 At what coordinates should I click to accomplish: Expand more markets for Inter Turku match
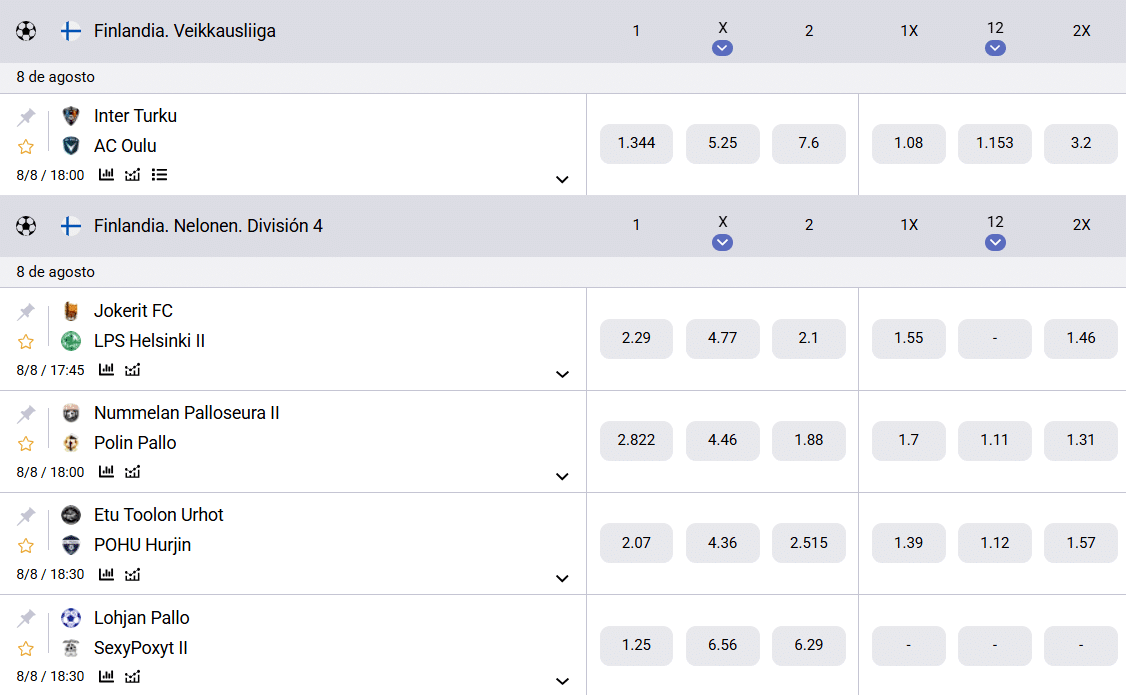pyautogui.click(x=562, y=179)
